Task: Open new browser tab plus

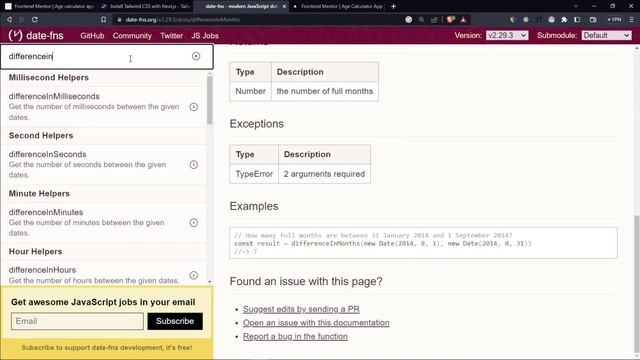Action: 393,6
